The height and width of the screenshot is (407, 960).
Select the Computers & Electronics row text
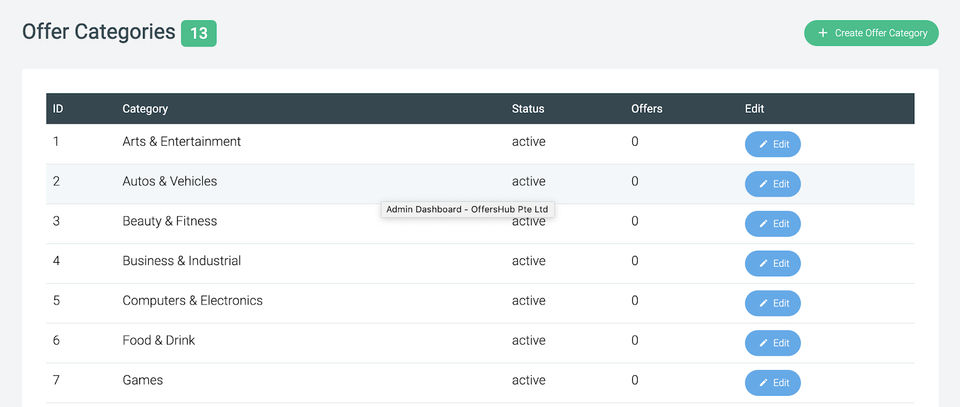(192, 301)
